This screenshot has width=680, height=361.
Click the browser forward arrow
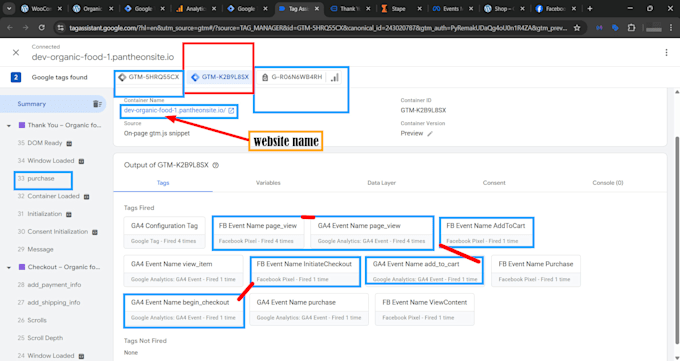(x=26, y=27)
